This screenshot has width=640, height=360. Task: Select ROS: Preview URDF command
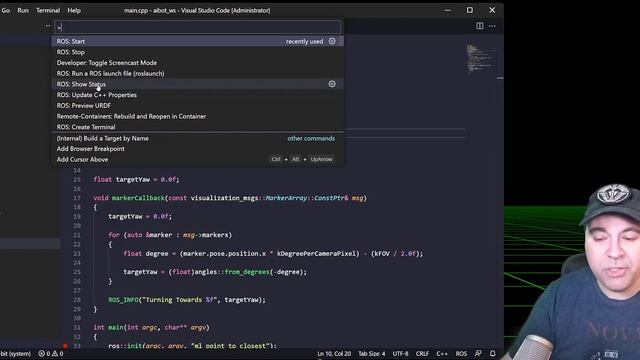click(198, 105)
